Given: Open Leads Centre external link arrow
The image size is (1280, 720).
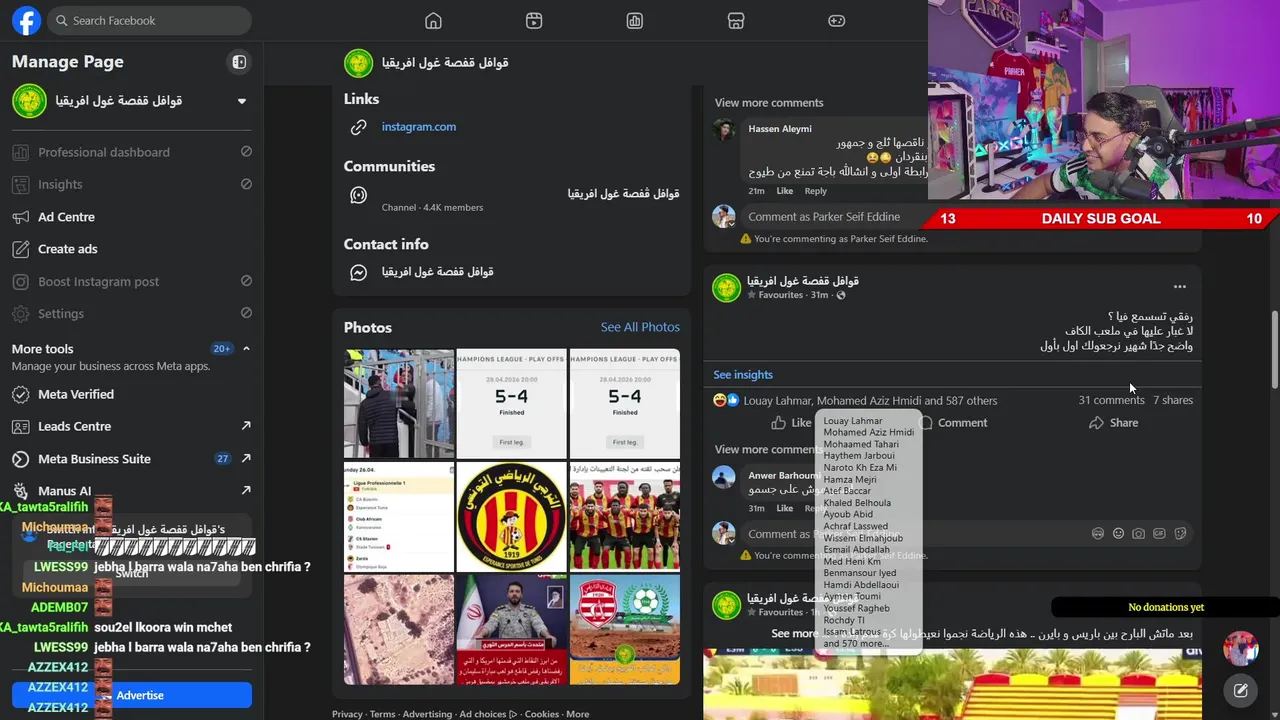Looking at the screenshot, I should pos(246,426).
